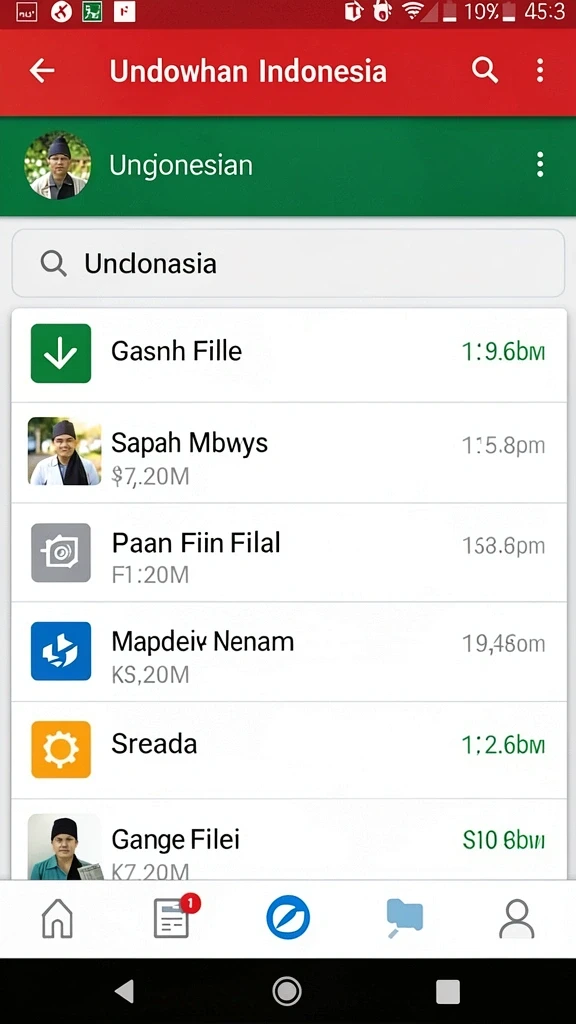Select the Paan Fiin Filal item
Viewport: 576px width, 1024px height.
click(x=289, y=552)
